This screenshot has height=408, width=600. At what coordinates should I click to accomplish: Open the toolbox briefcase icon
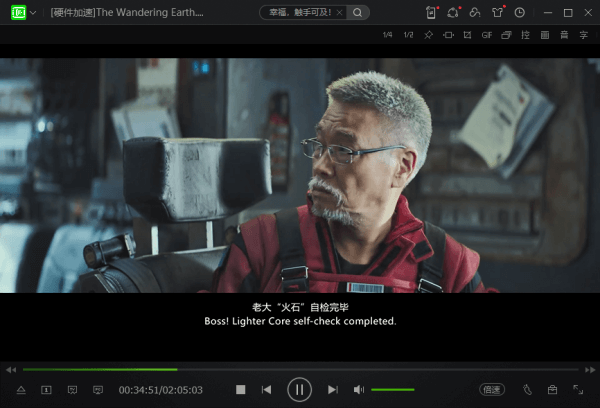click(x=552, y=390)
